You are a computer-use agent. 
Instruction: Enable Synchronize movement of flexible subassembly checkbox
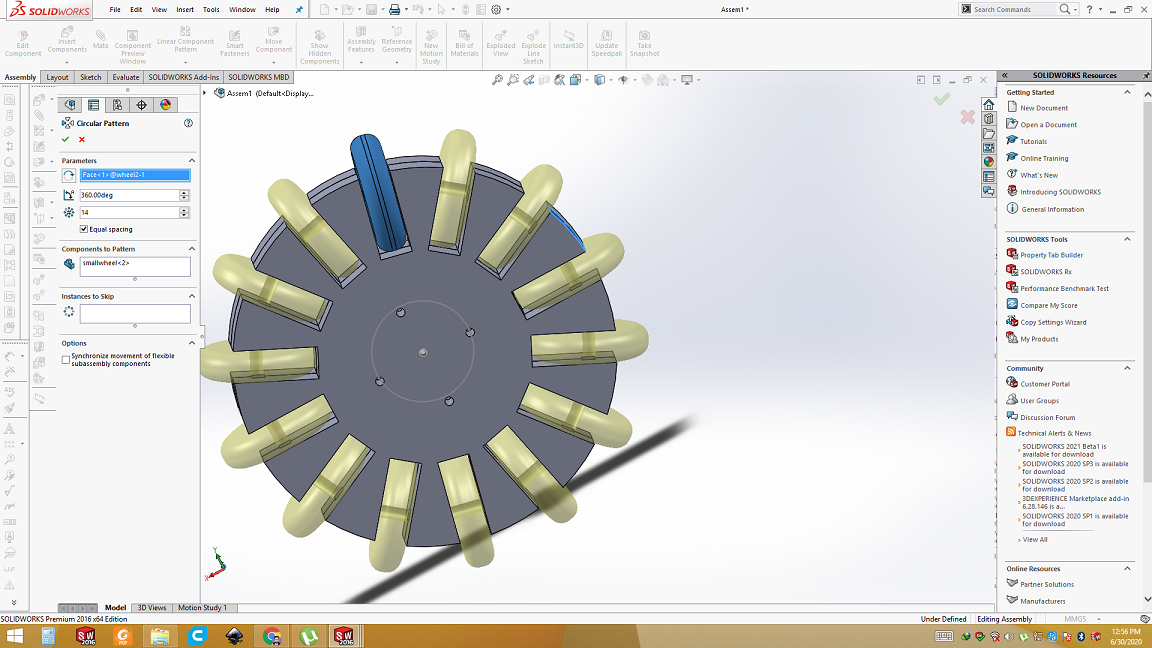[x=65, y=360]
